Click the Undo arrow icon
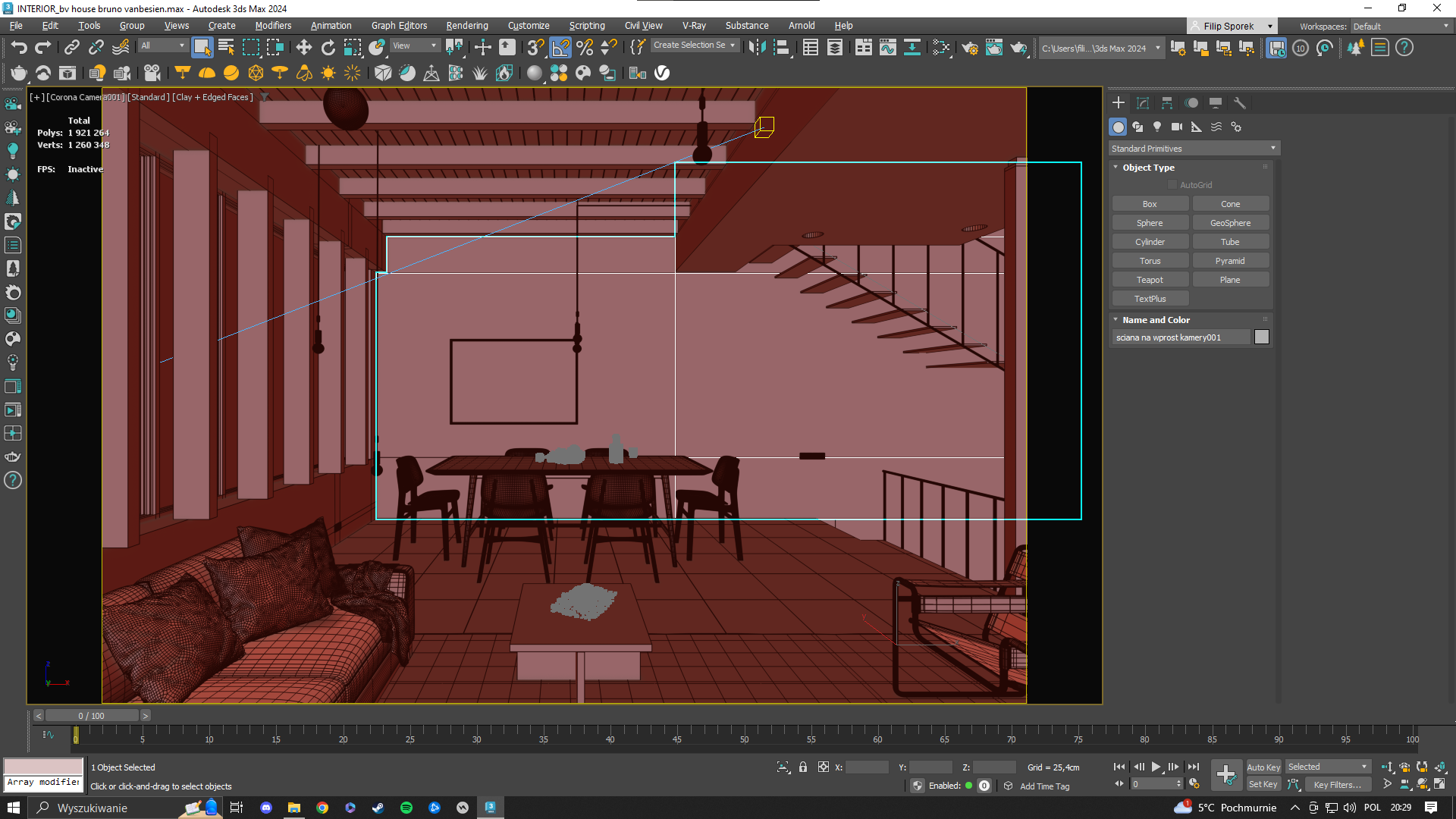 pos(19,48)
